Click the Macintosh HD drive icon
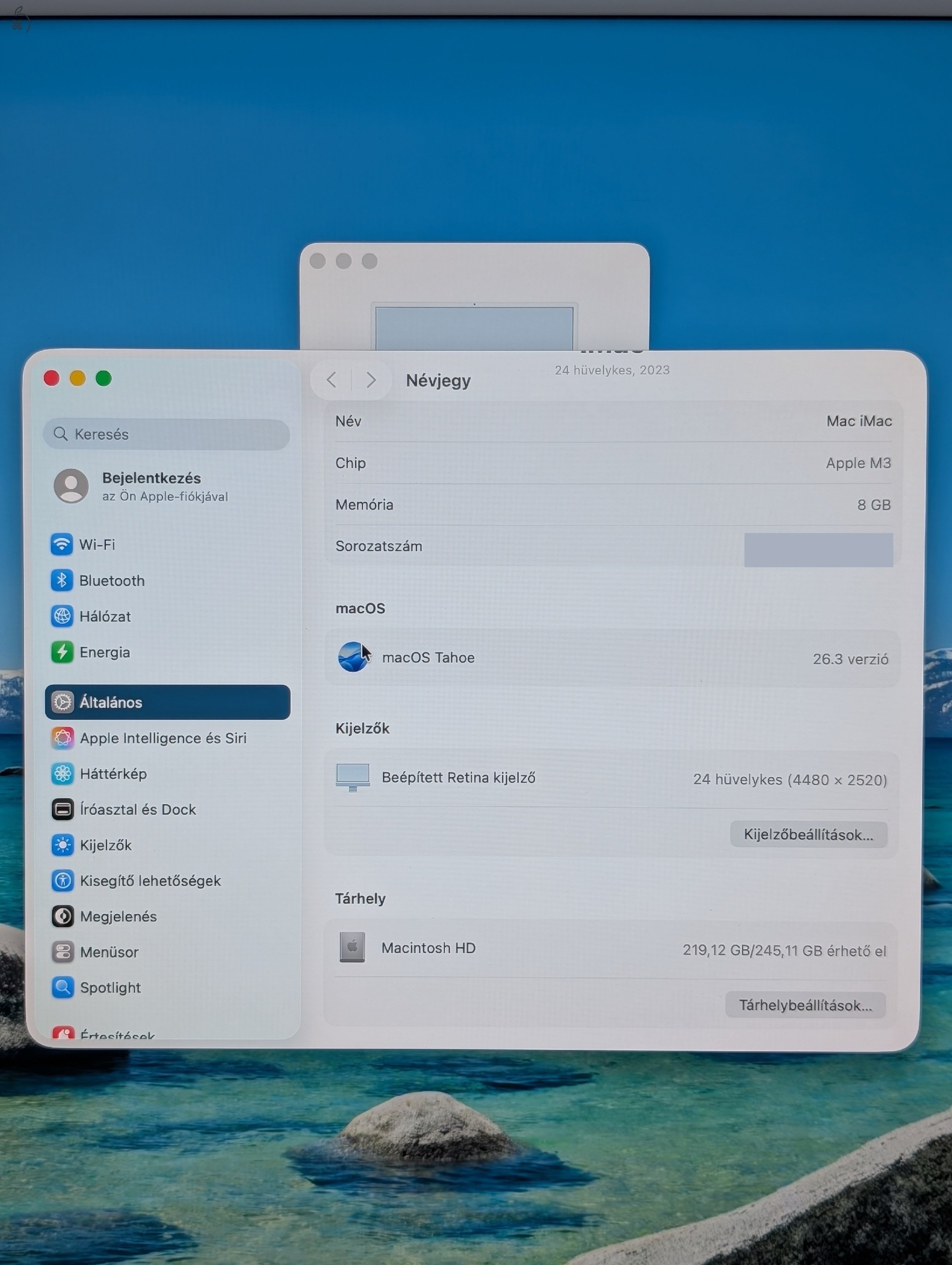This screenshot has width=952, height=1265. pyautogui.click(x=352, y=947)
